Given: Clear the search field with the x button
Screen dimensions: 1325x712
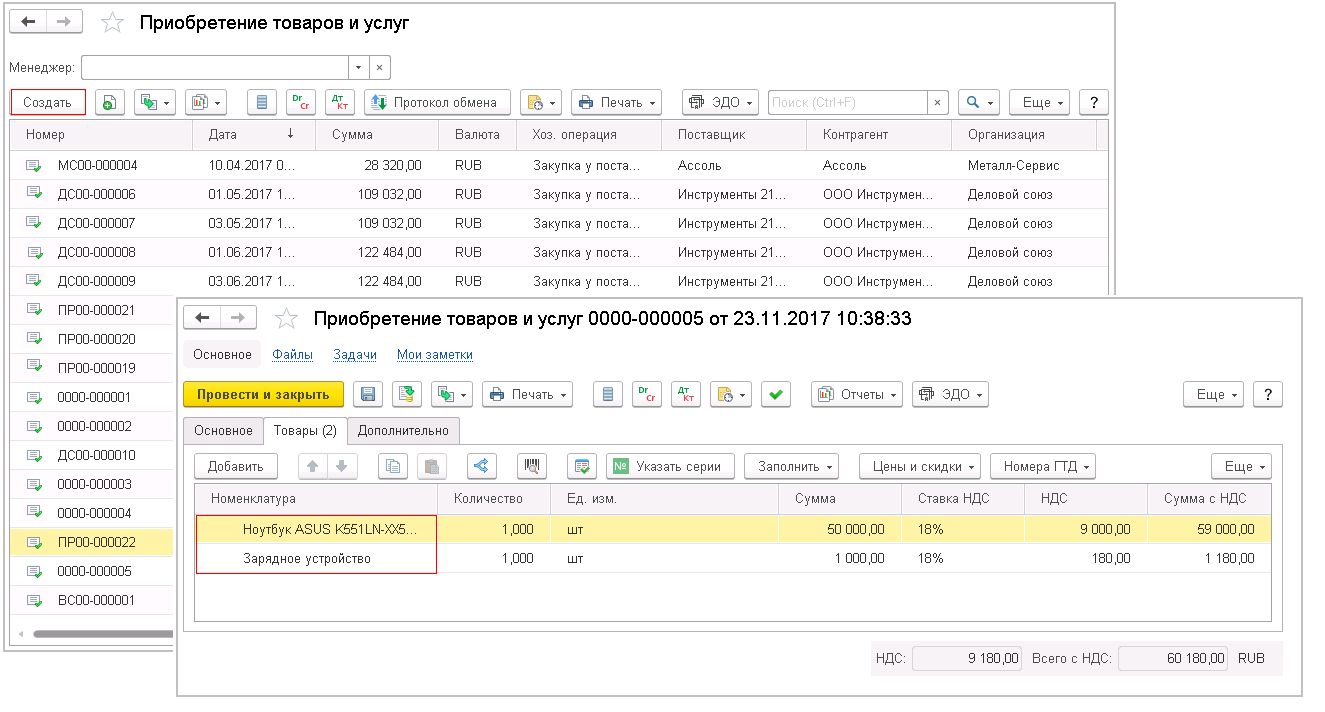Looking at the screenshot, I should click(x=938, y=102).
